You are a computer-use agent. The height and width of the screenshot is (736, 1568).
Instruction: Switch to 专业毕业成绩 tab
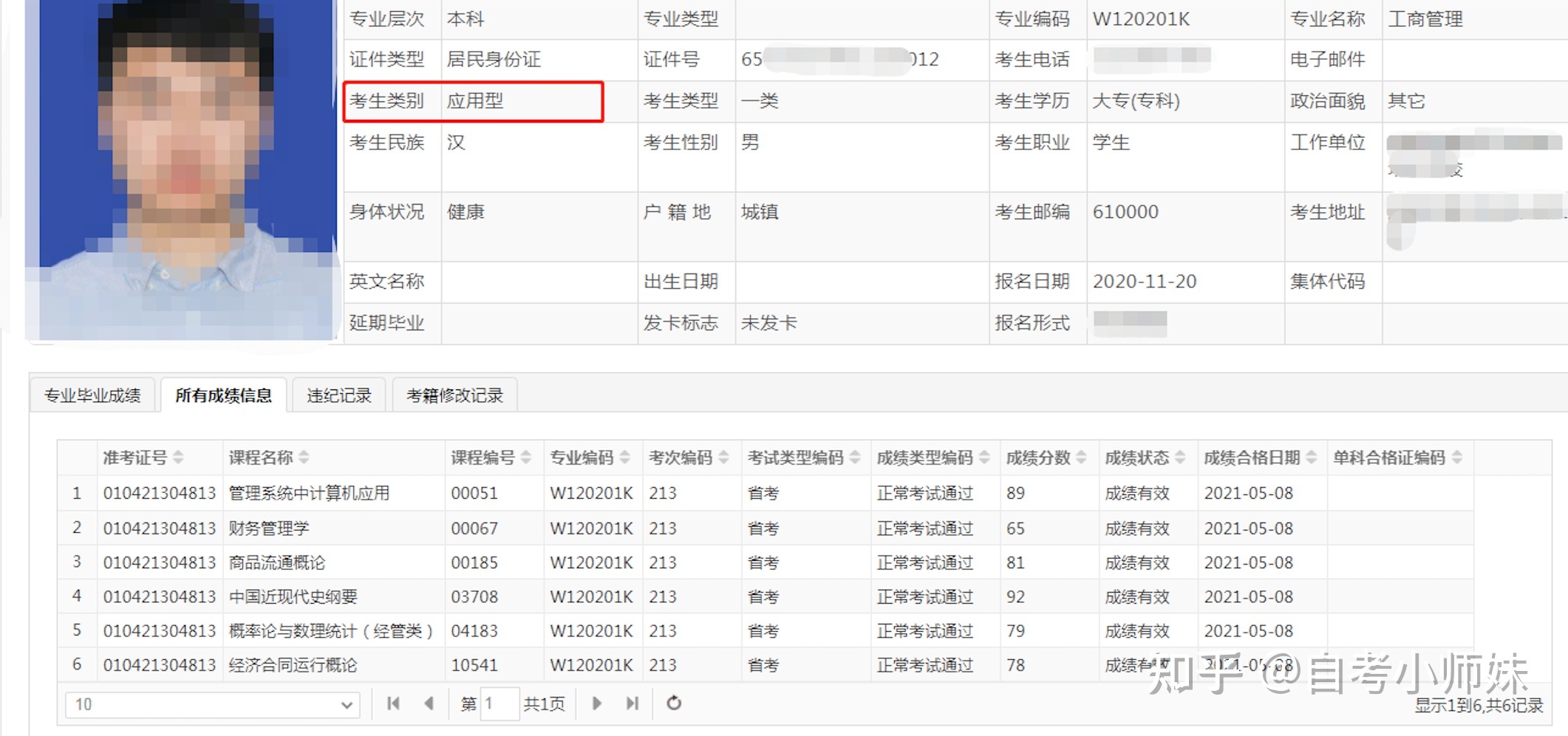pyautogui.click(x=92, y=395)
